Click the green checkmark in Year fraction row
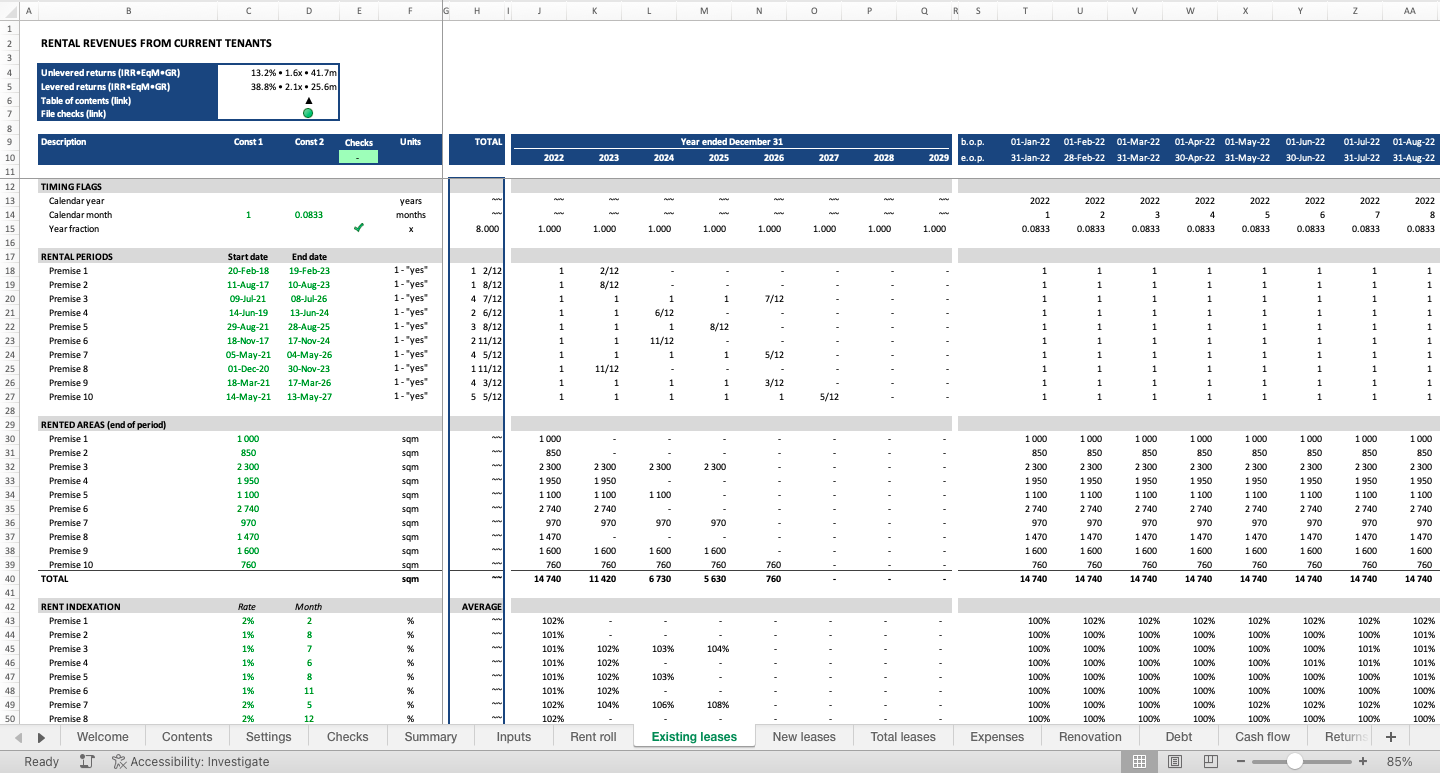The width and height of the screenshot is (1440, 773). (x=359, y=228)
